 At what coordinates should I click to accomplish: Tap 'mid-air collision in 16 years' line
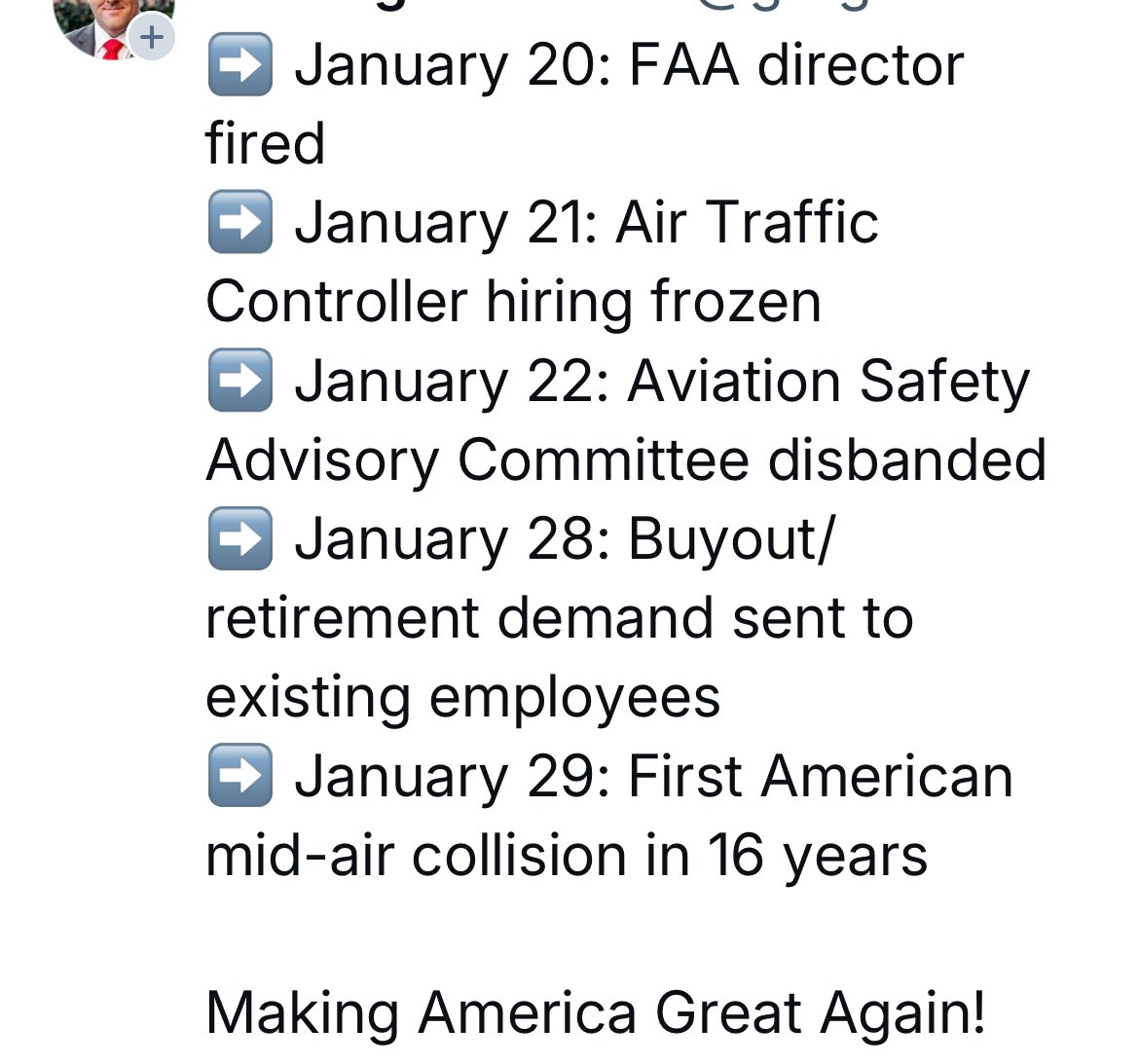[x=567, y=856]
